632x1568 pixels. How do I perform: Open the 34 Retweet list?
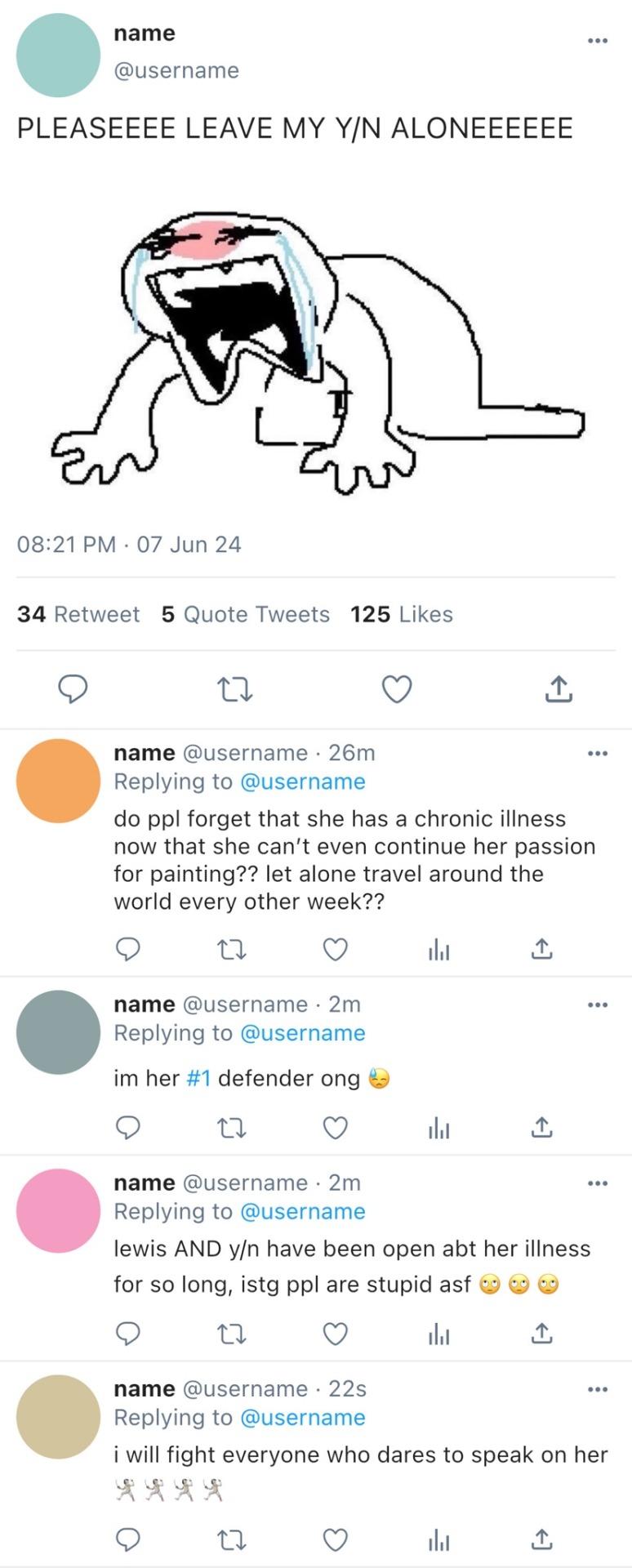click(x=78, y=614)
